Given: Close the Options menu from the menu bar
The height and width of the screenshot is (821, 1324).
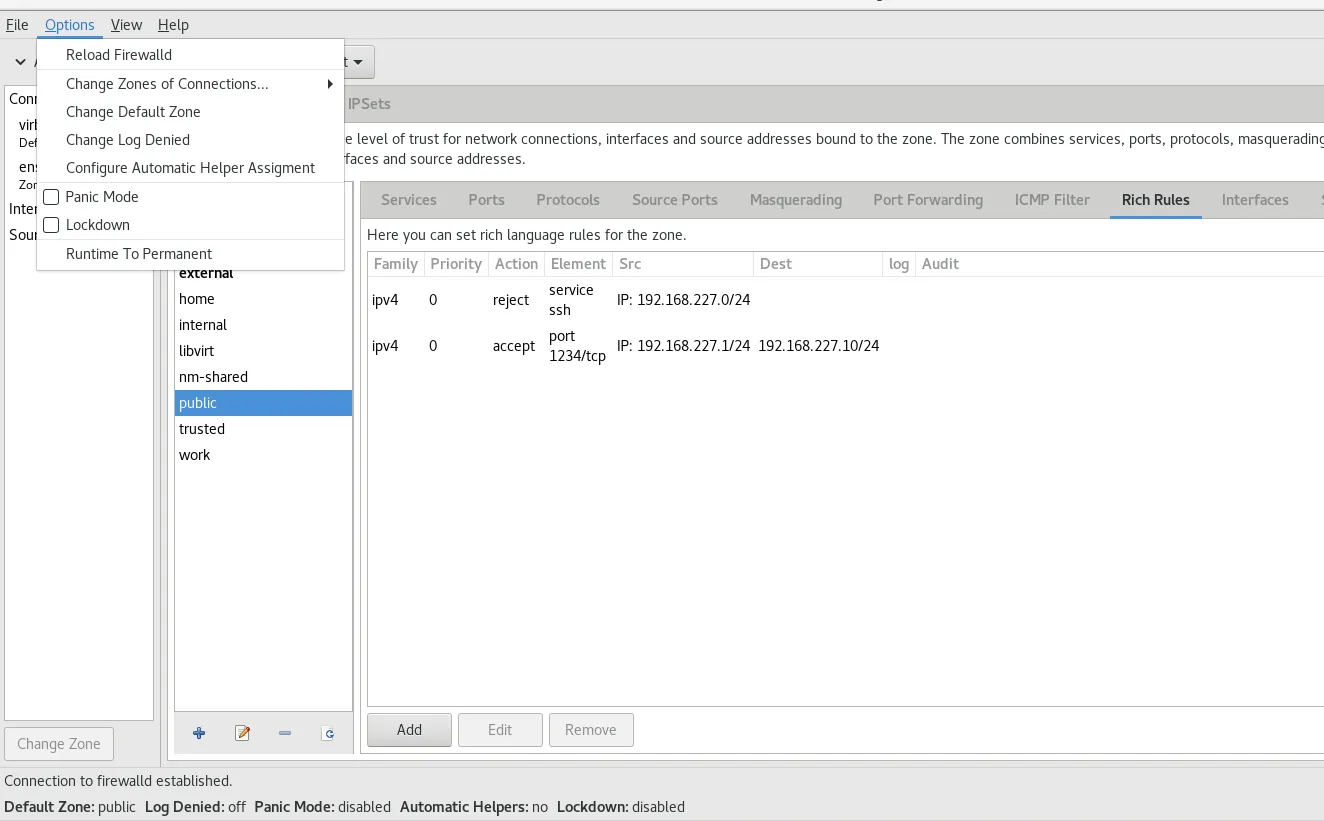Looking at the screenshot, I should click(70, 25).
